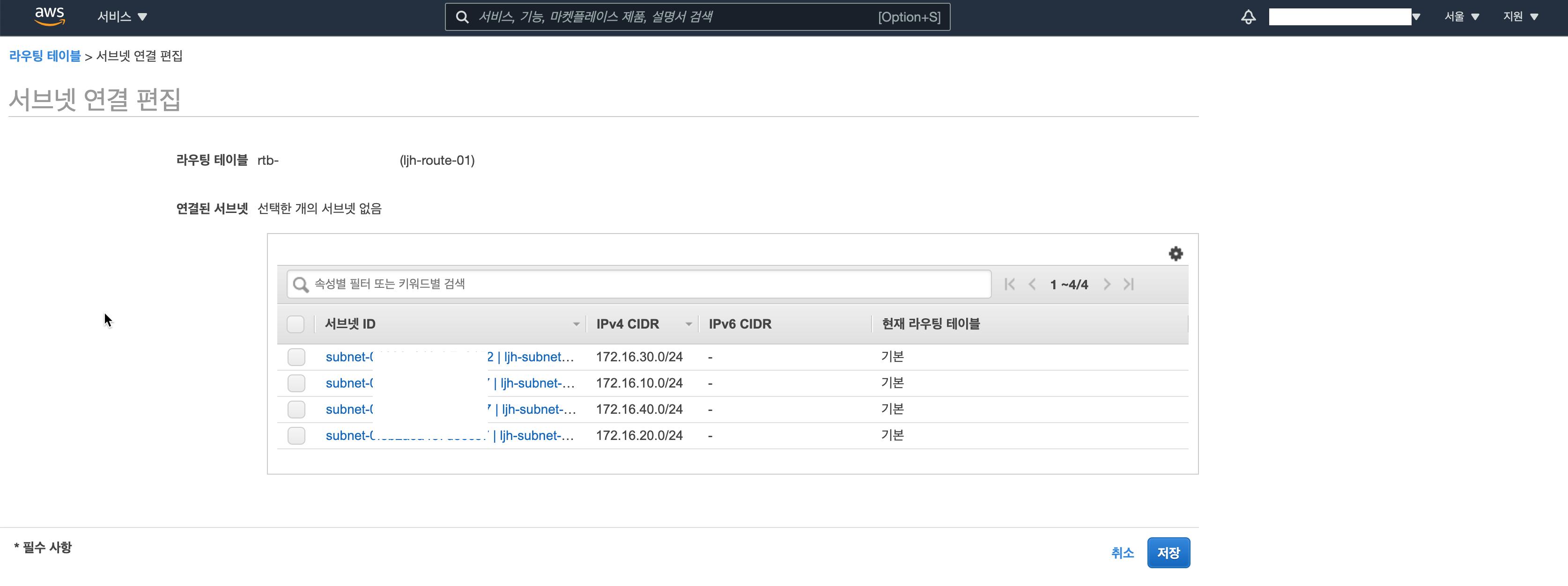
Task: Open table settings gear icon
Action: (x=1176, y=254)
